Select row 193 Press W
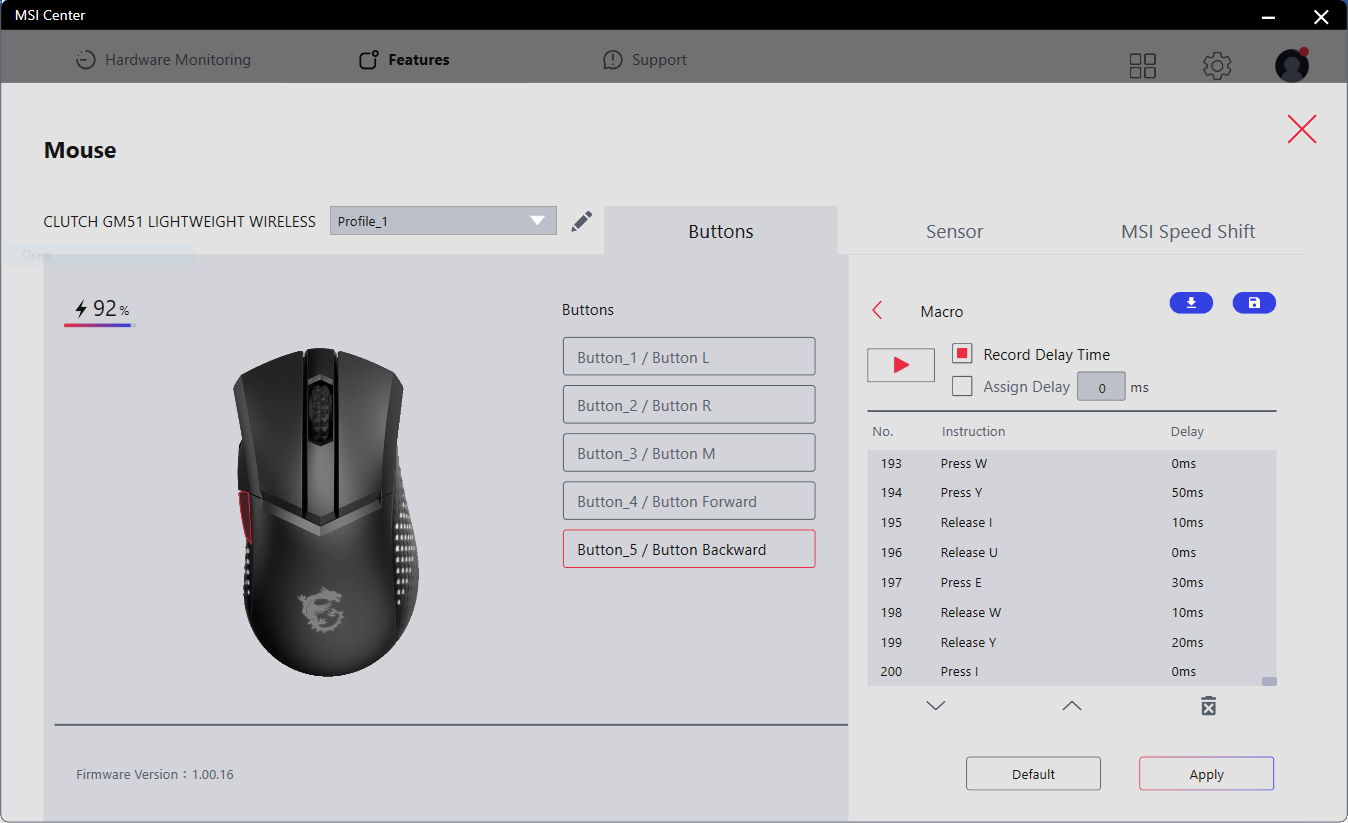This screenshot has width=1348, height=823. point(1071,464)
